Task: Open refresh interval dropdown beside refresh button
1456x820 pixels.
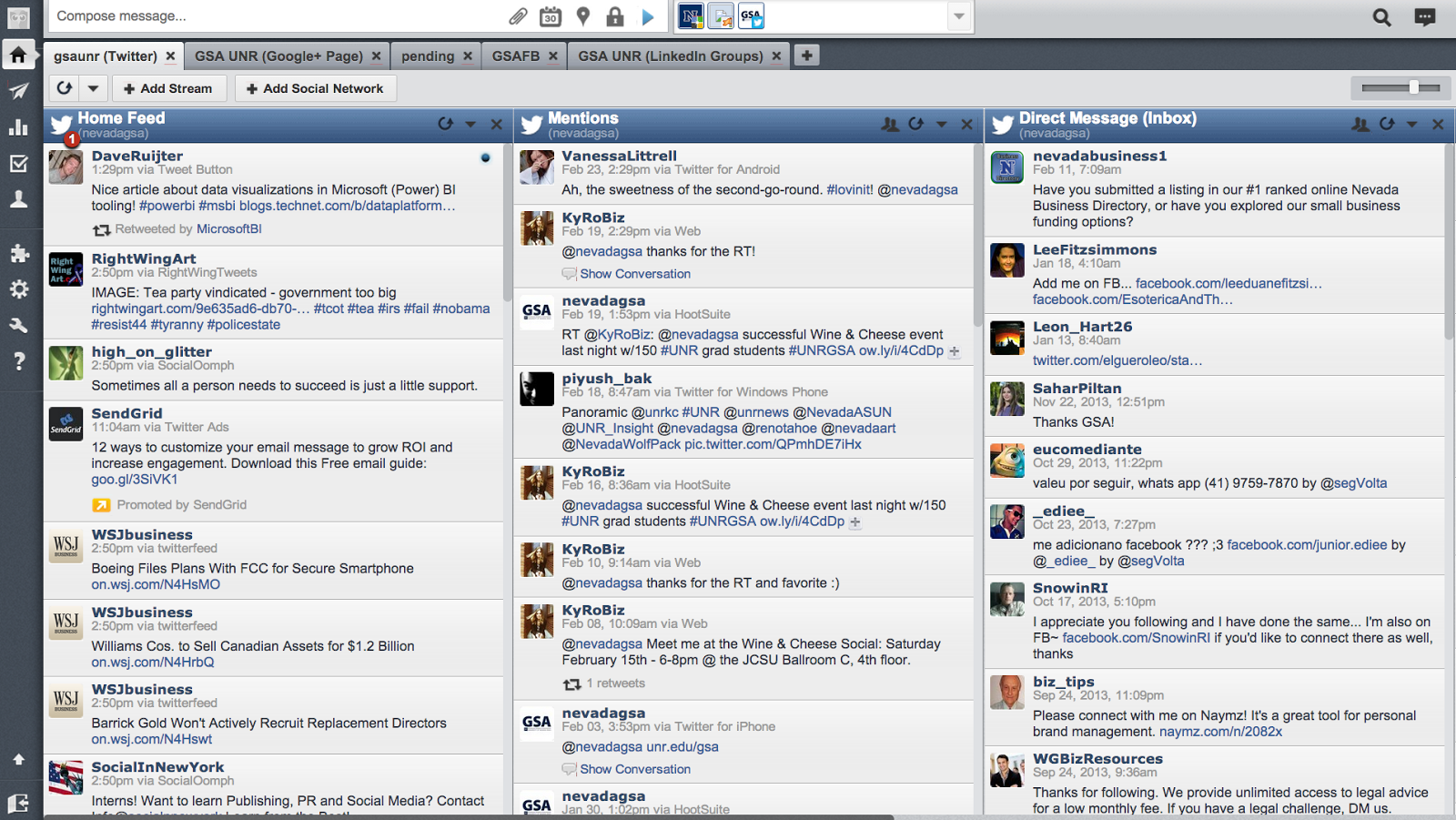Action: [x=93, y=88]
